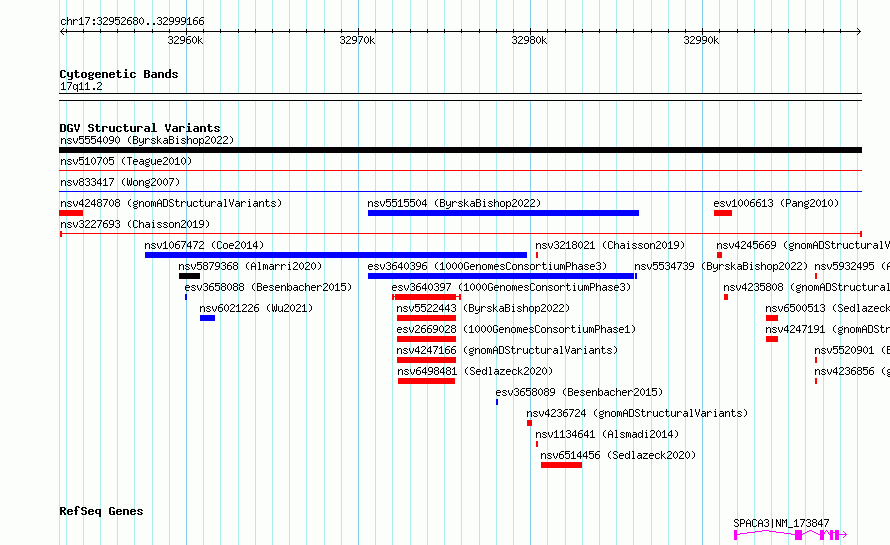The height and width of the screenshot is (545, 890).
Task: Select the nsv510705 (Teague2010) variant label
Action: tap(126, 161)
